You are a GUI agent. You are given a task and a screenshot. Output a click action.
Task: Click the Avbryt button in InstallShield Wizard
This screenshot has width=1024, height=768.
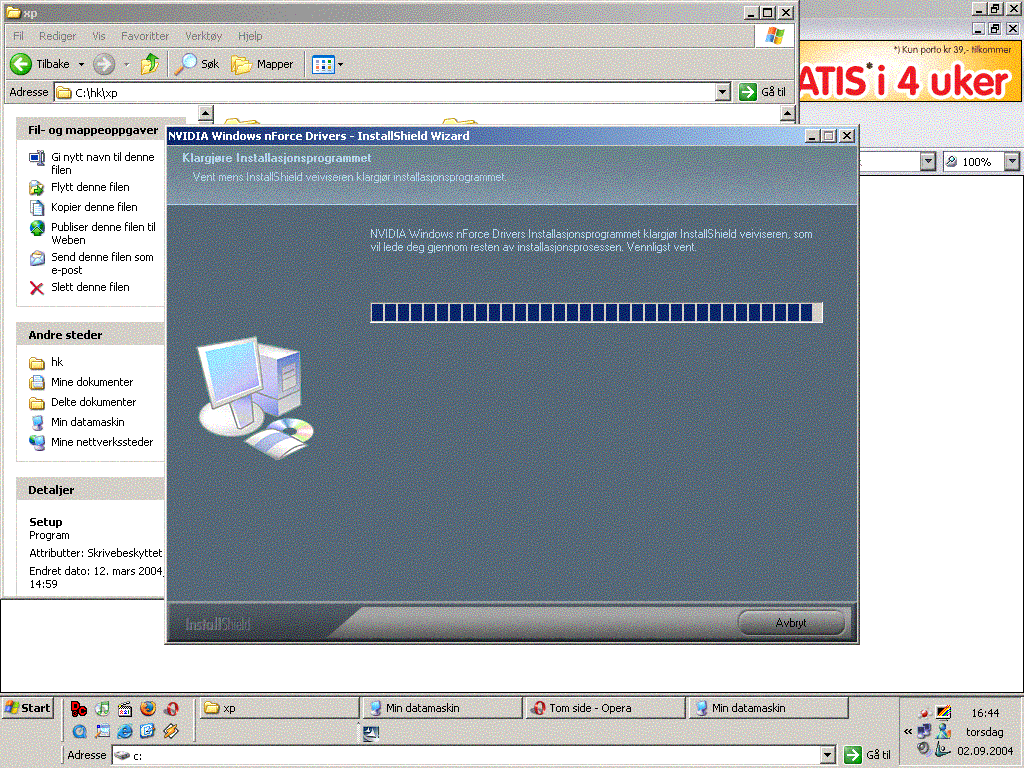pyautogui.click(x=791, y=623)
